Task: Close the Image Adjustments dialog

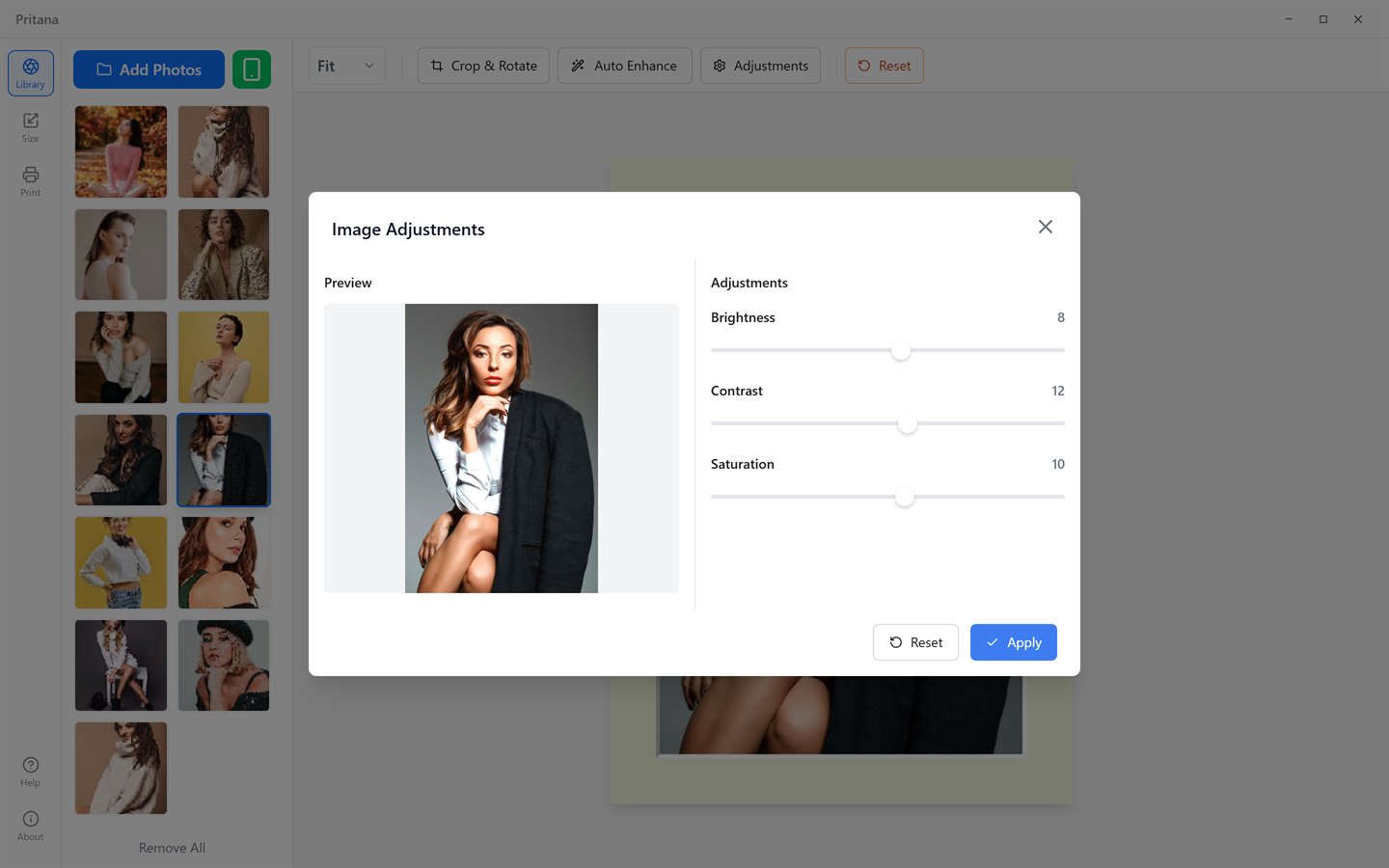Action: pos(1046,227)
